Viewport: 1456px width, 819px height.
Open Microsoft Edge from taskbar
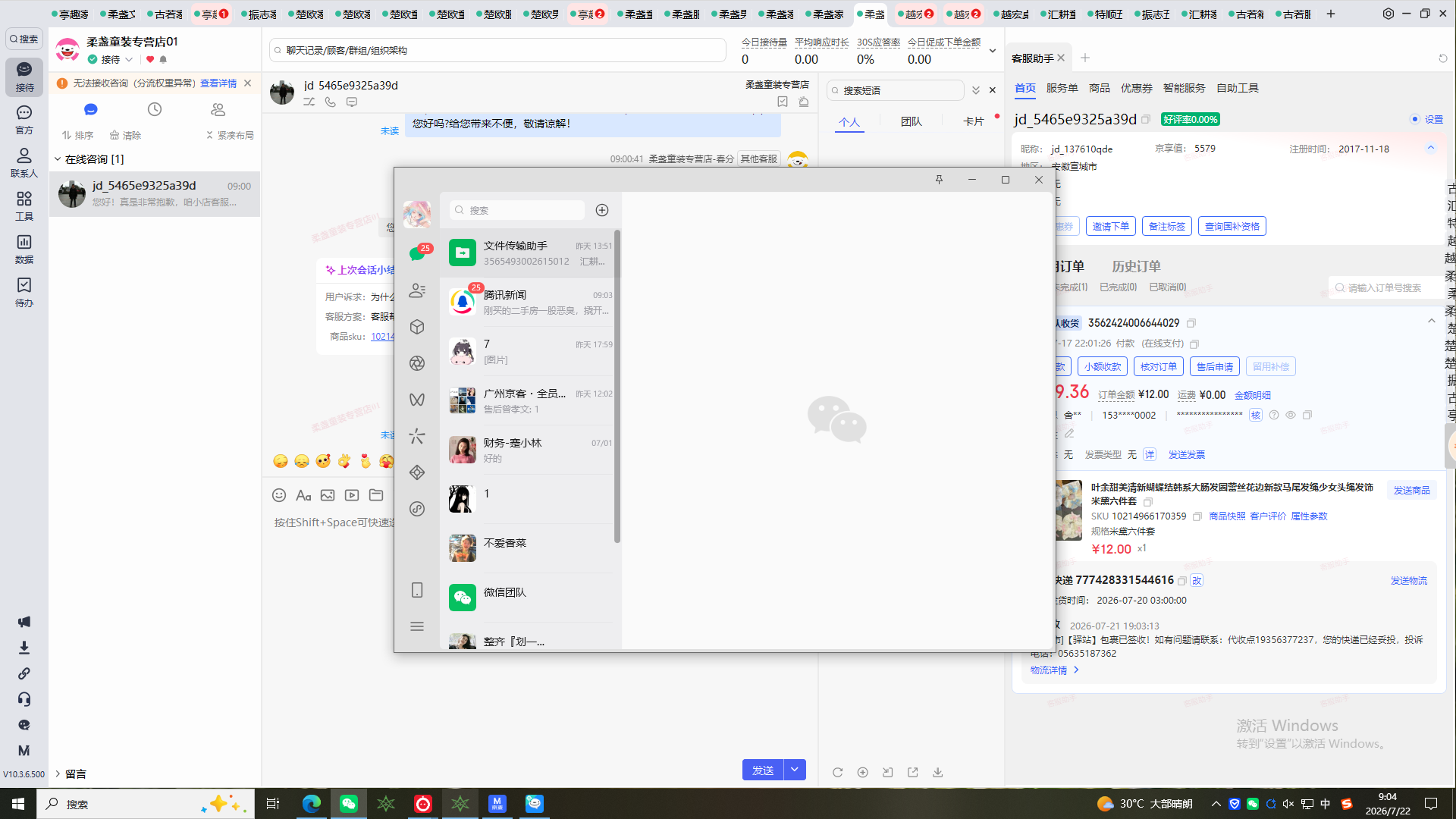coord(312,804)
